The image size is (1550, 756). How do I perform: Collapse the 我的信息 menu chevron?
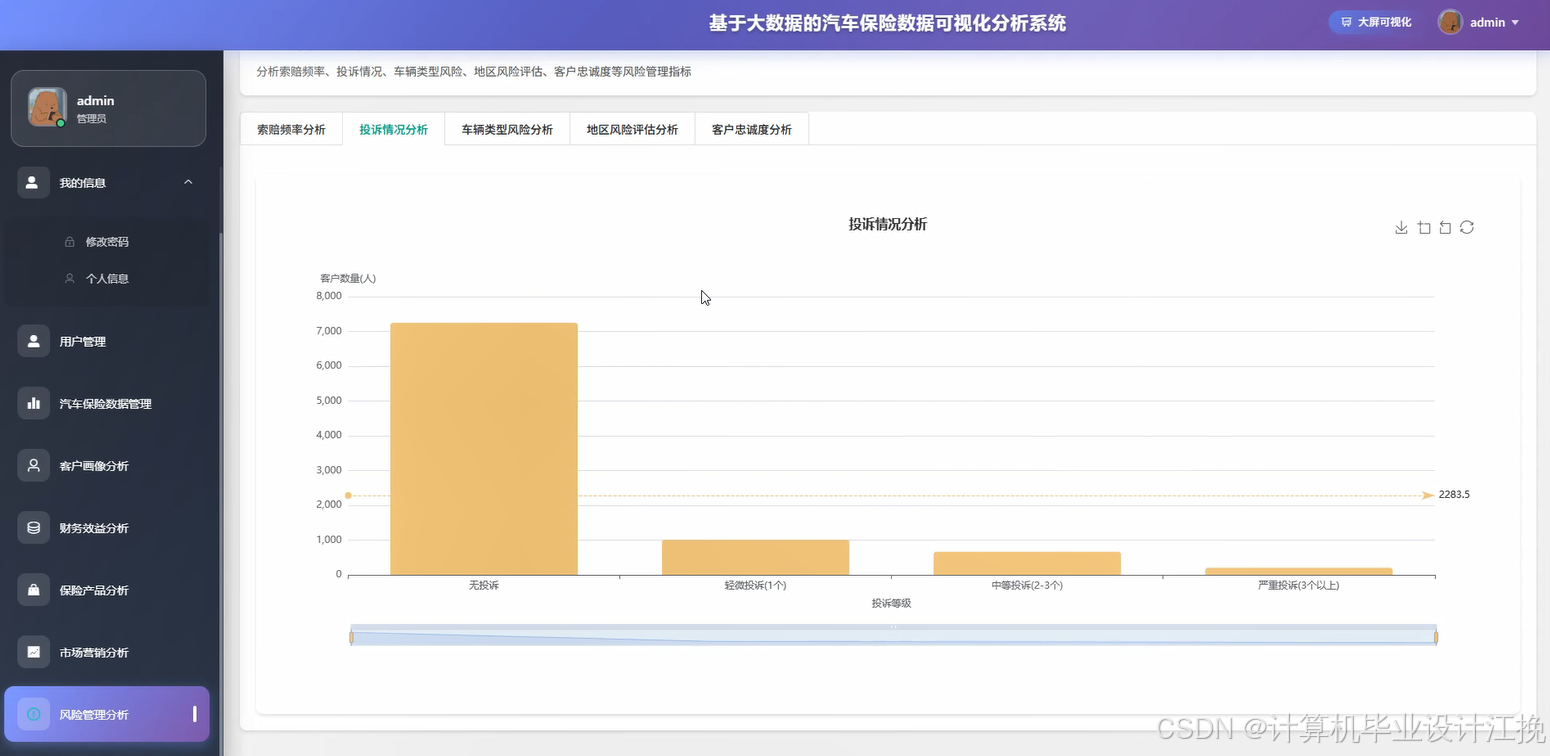tap(188, 182)
